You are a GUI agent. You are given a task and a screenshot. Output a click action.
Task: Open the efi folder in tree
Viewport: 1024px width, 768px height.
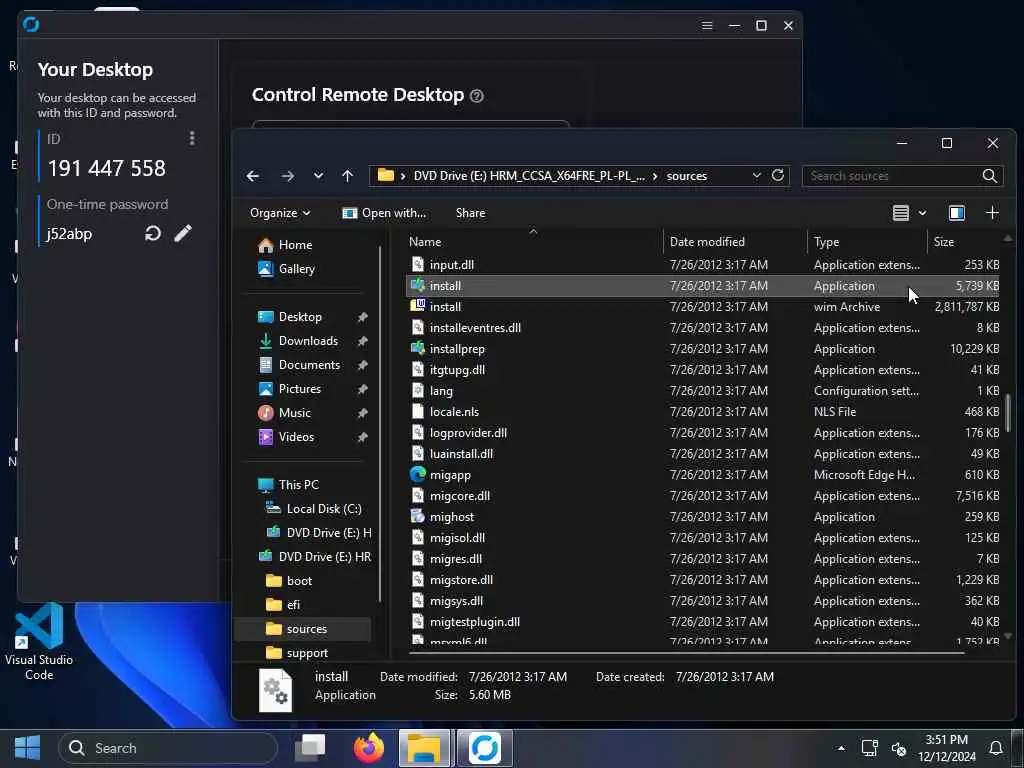(x=283, y=605)
